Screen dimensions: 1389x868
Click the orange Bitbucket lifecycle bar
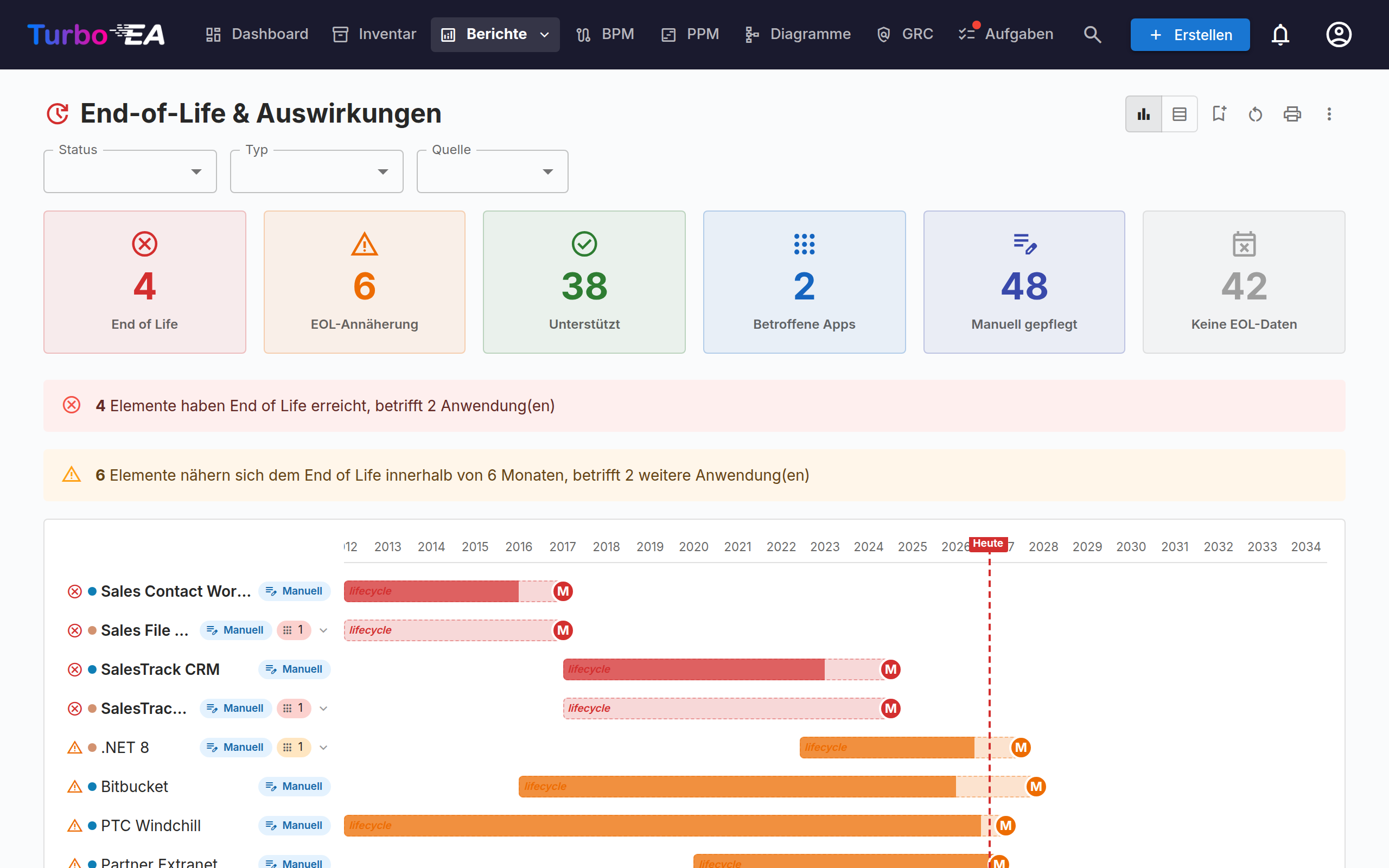click(737, 786)
